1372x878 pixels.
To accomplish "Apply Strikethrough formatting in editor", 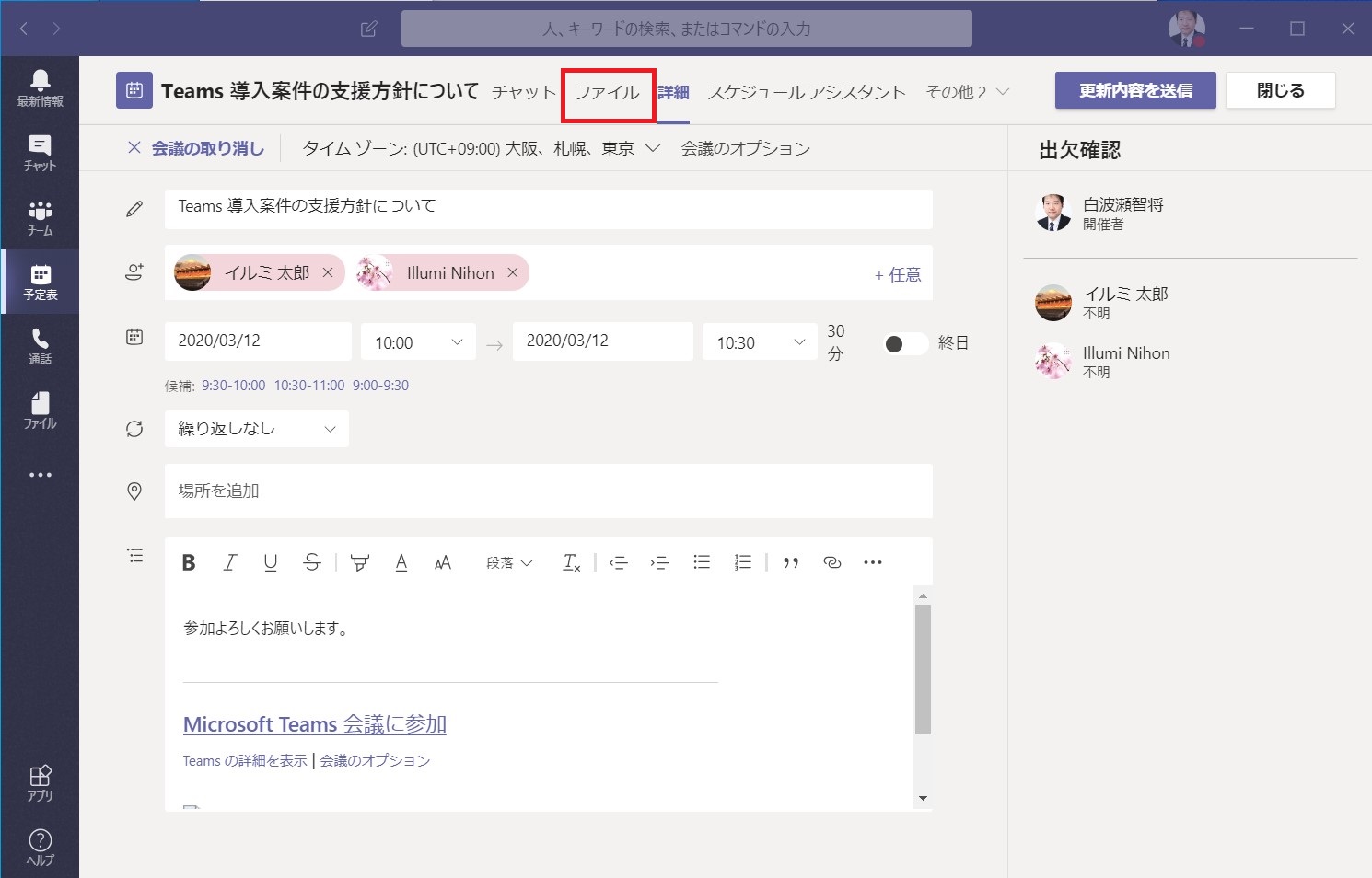I will coord(311,562).
